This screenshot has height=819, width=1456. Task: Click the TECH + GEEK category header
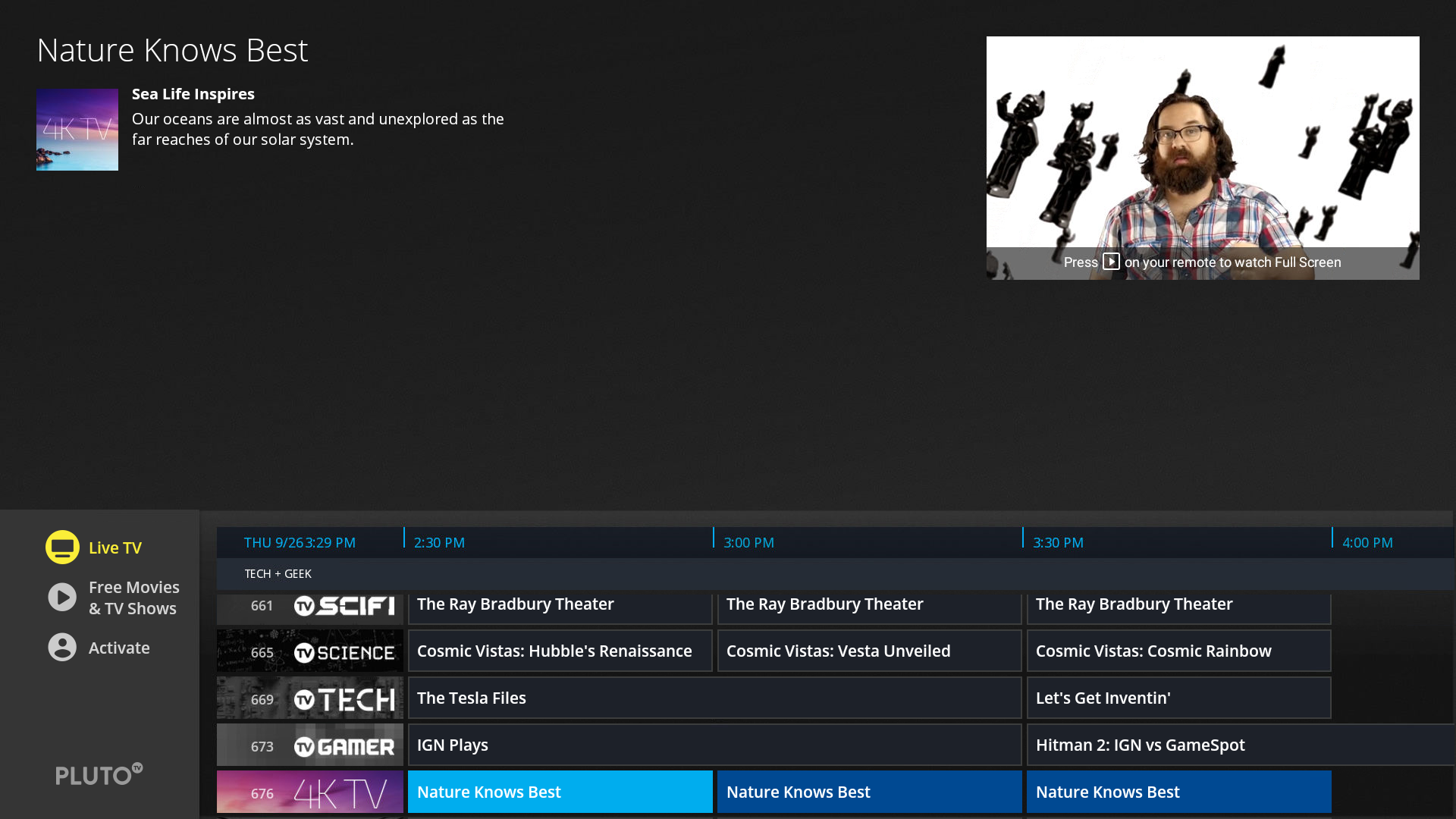click(278, 573)
